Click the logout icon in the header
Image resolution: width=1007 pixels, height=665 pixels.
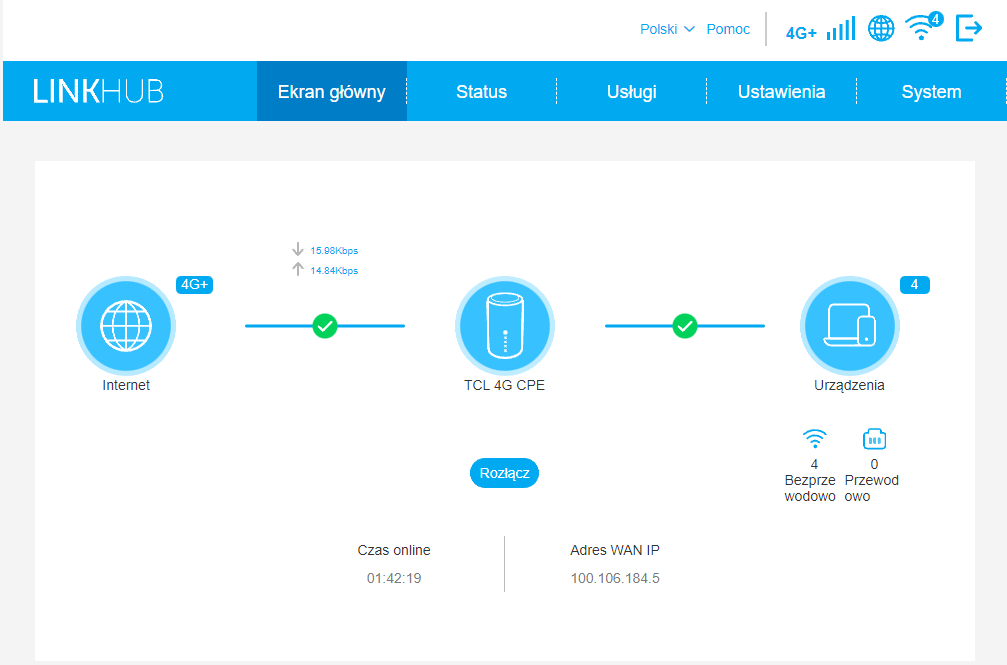[x=969, y=28]
